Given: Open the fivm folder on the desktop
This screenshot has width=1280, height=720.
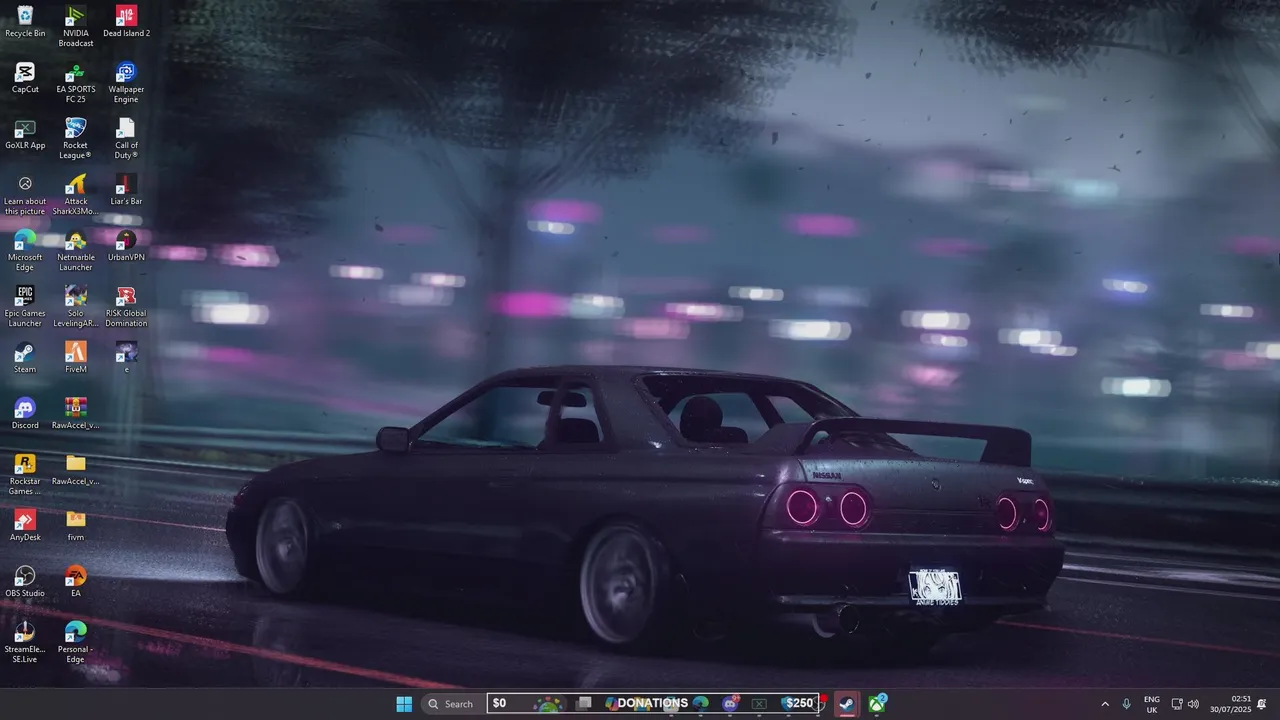Looking at the screenshot, I should 76,525.
